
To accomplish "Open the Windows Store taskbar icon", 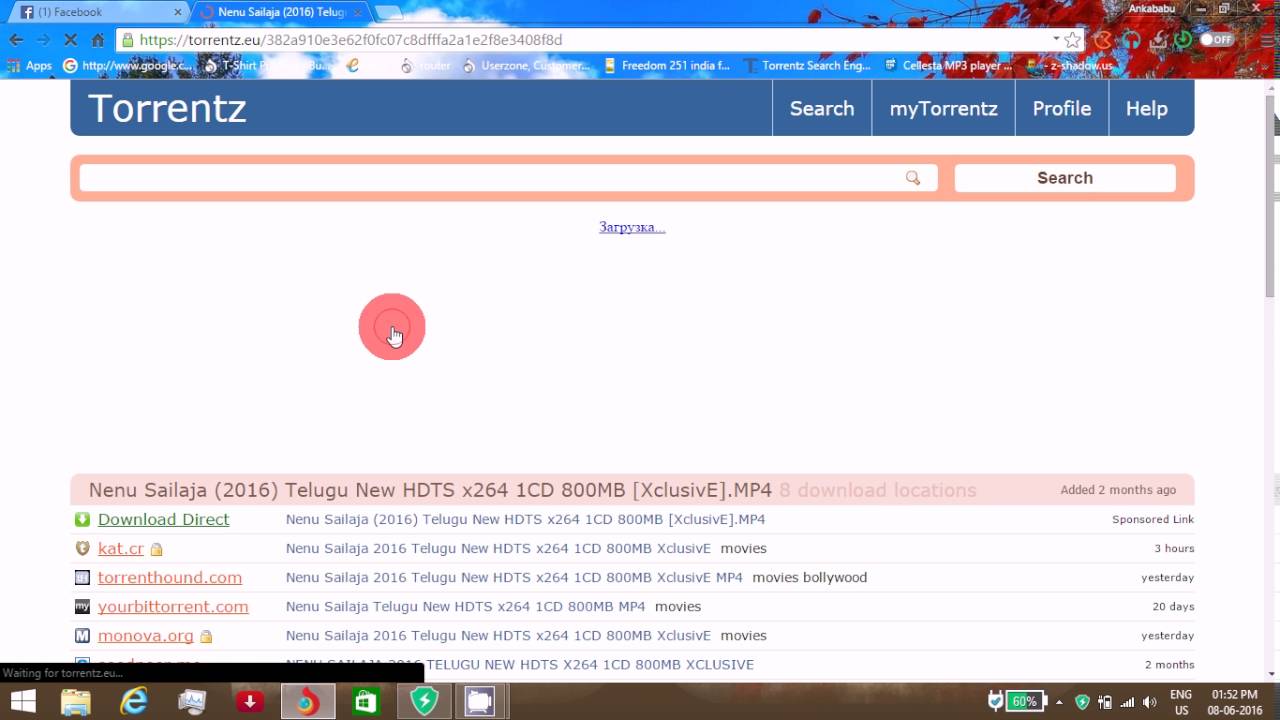I will click(366, 701).
